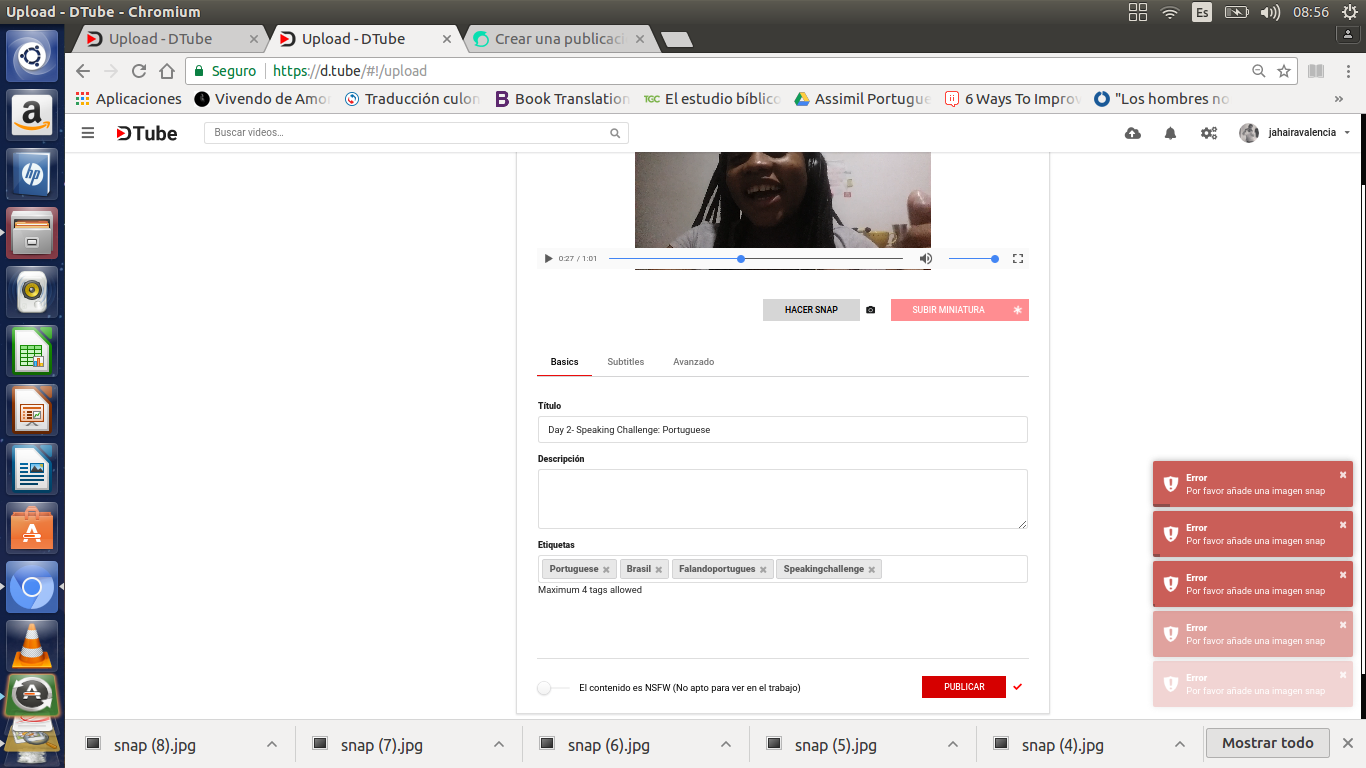1366x768 pixels.
Task: Click the HACER SNAP button
Action: [x=811, y=310]
